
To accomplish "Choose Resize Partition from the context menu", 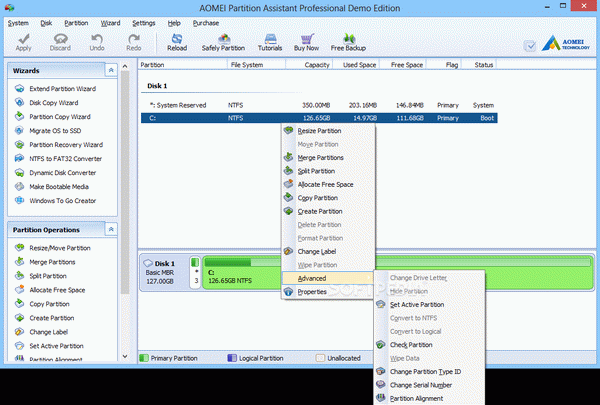I will (328, 131).
